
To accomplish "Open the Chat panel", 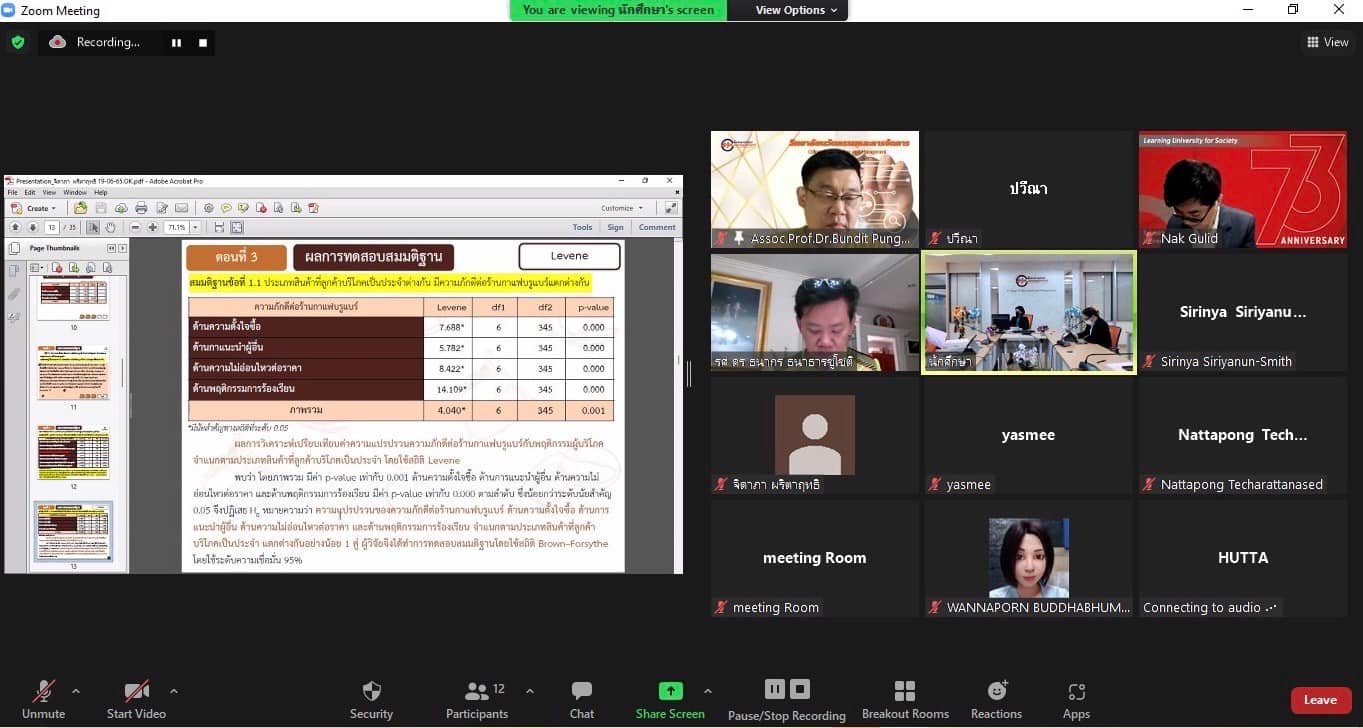I will (x=581, y=692).
